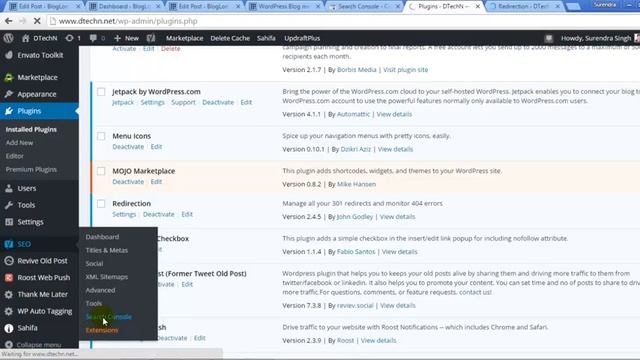Click the Sahifa sidebar icon

tap(9, 328)
